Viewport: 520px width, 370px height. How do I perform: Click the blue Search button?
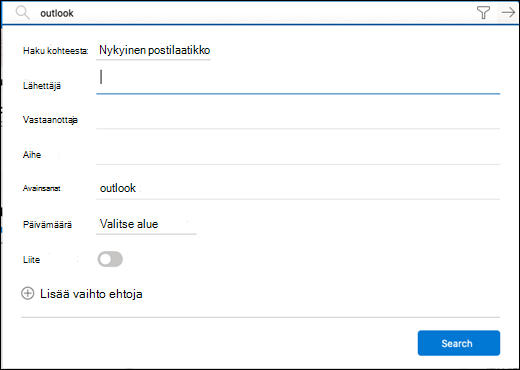tap(459, 343)
